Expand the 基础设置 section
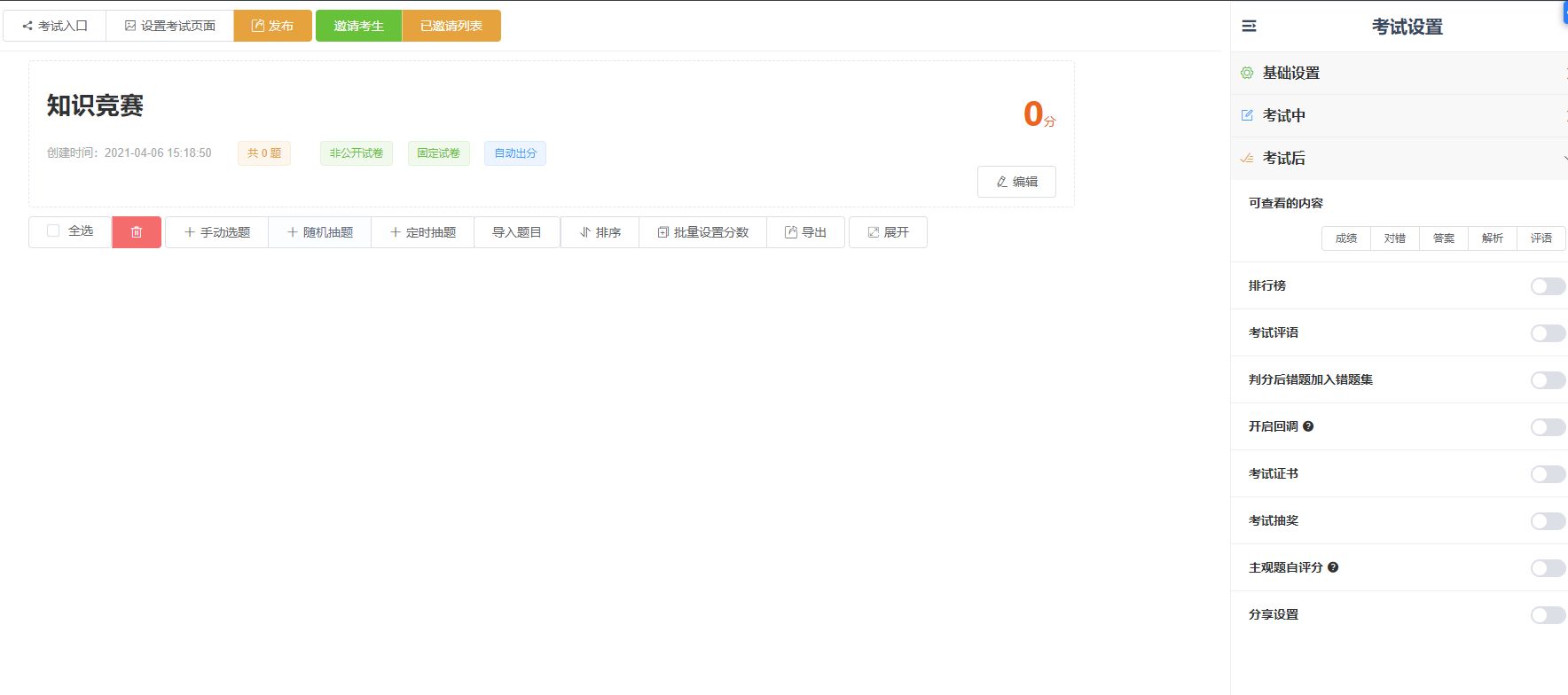The image size is (1568, 695). point(1399,74)
